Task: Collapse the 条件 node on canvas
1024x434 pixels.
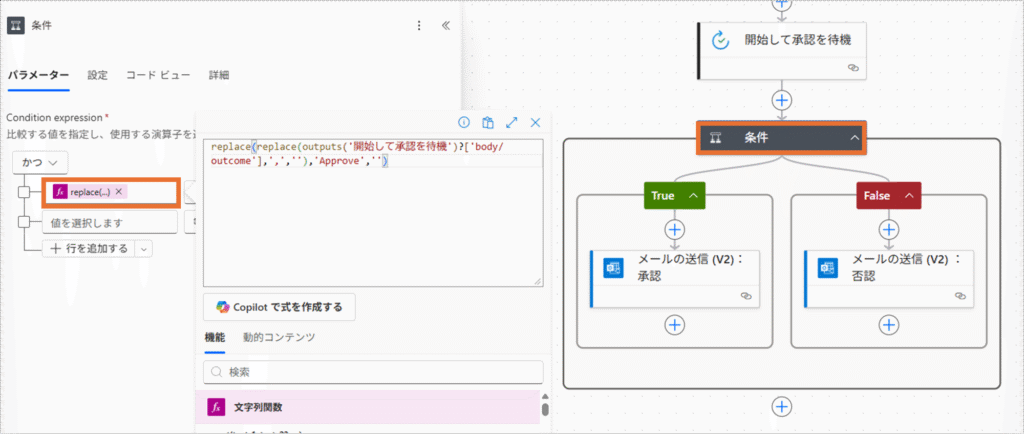Action: (x=854, y=137)
